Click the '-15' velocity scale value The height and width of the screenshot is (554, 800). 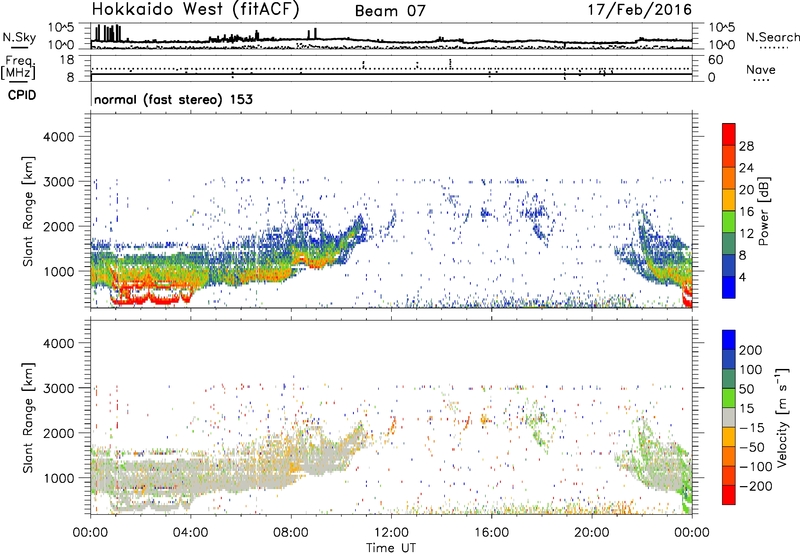tap(752, 428)
